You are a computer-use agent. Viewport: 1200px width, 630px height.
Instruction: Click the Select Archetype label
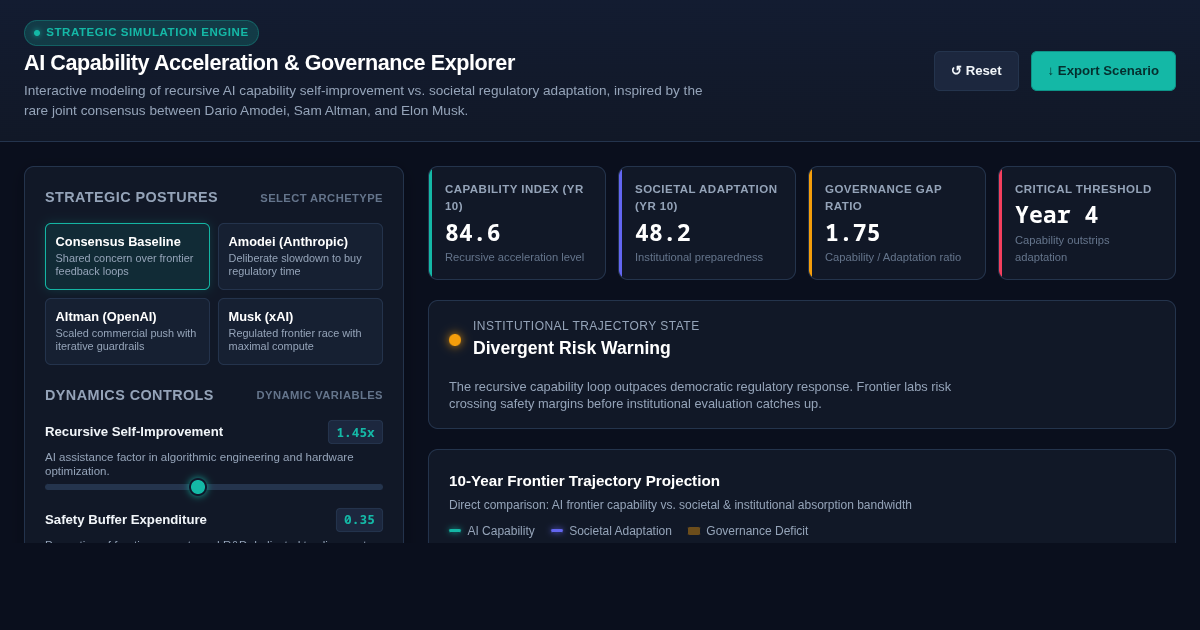coord(321,198)
